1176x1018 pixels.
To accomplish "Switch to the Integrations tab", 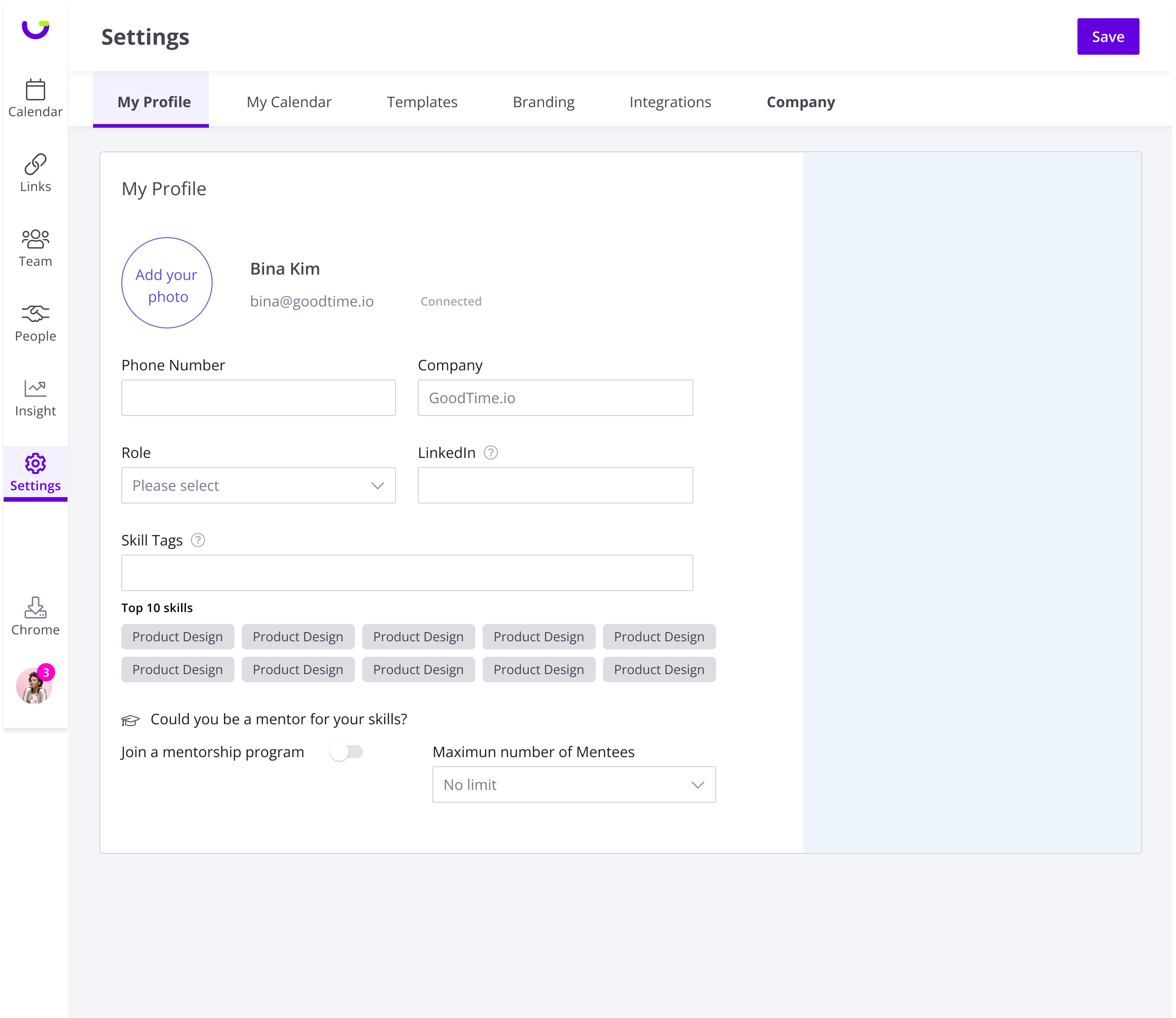I will click(670, 102).
